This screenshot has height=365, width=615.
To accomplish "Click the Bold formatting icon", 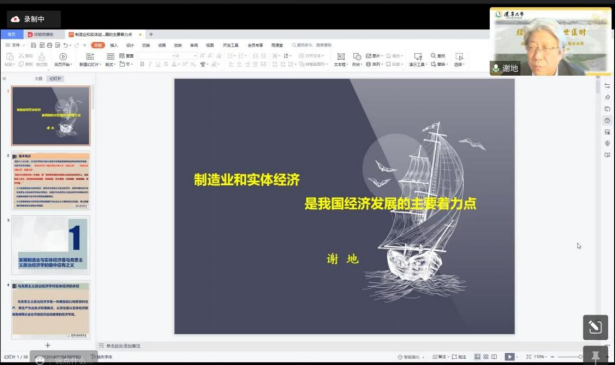I will point(142,64).
